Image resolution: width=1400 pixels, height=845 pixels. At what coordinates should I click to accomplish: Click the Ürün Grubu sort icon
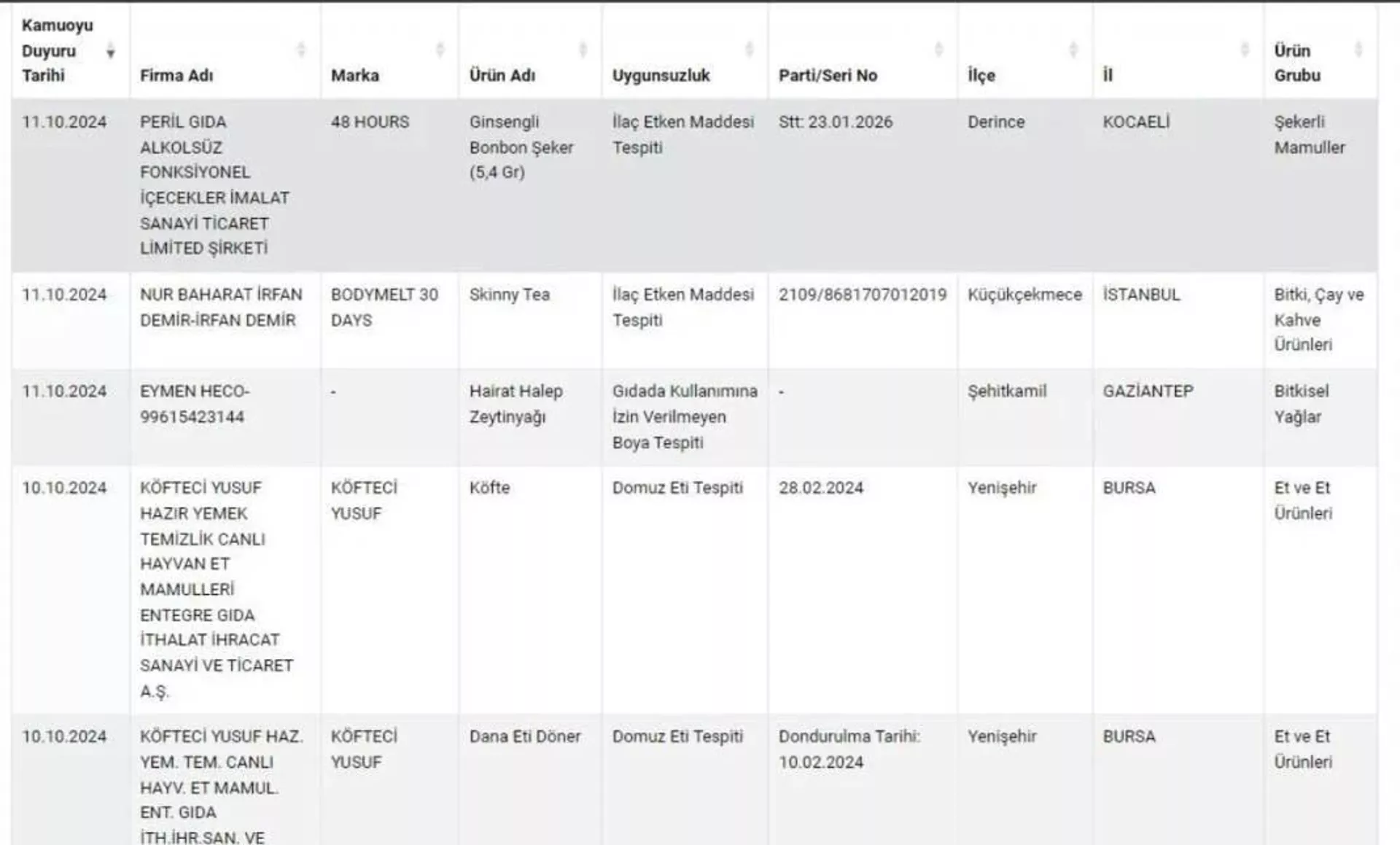[x=1358, y=50]
